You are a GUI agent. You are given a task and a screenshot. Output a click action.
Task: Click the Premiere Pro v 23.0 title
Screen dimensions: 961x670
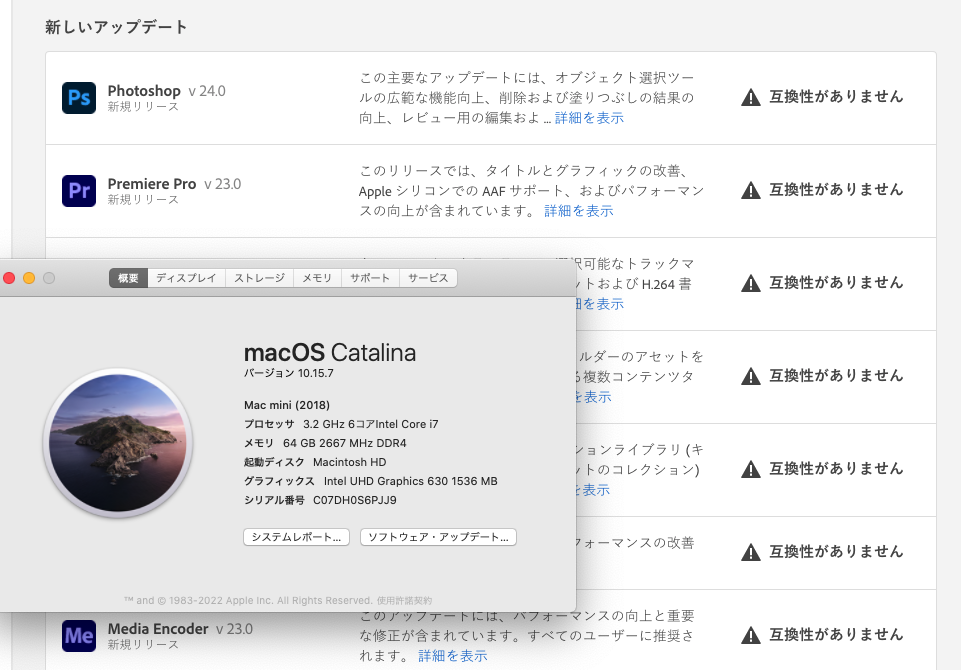click(175, 184)
